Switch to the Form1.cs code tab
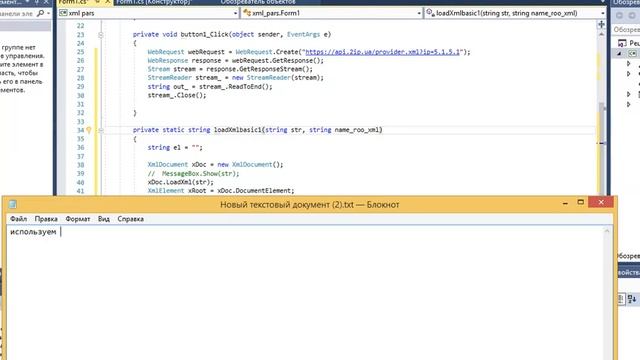640x360 pixels. pyautogui.click(x=73, y=2)
